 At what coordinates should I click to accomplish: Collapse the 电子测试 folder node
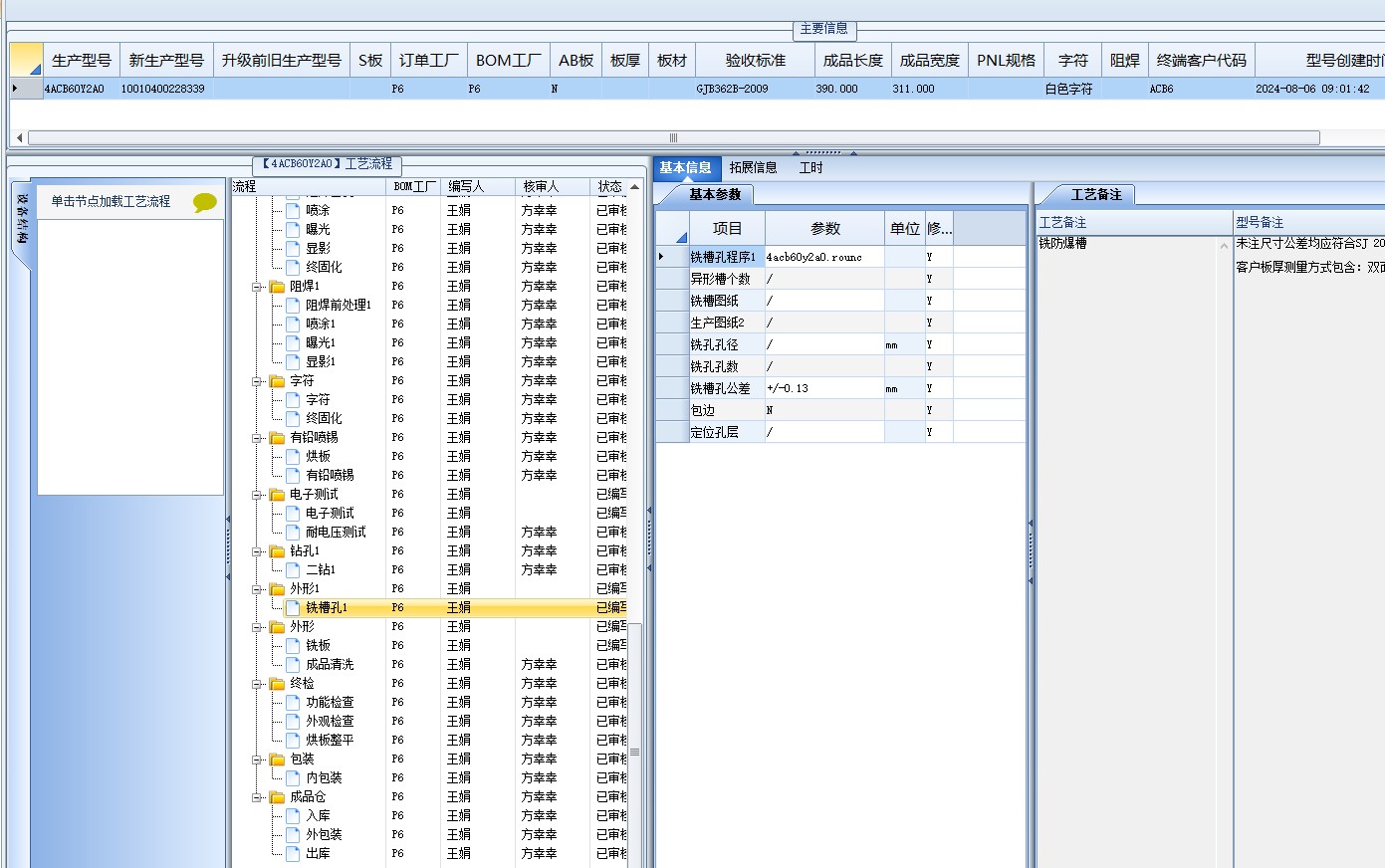(257, 495)
